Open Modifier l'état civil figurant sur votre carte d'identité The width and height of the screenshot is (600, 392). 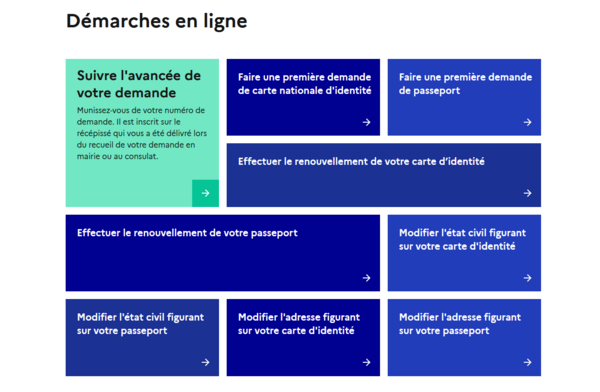pos(462,240)
